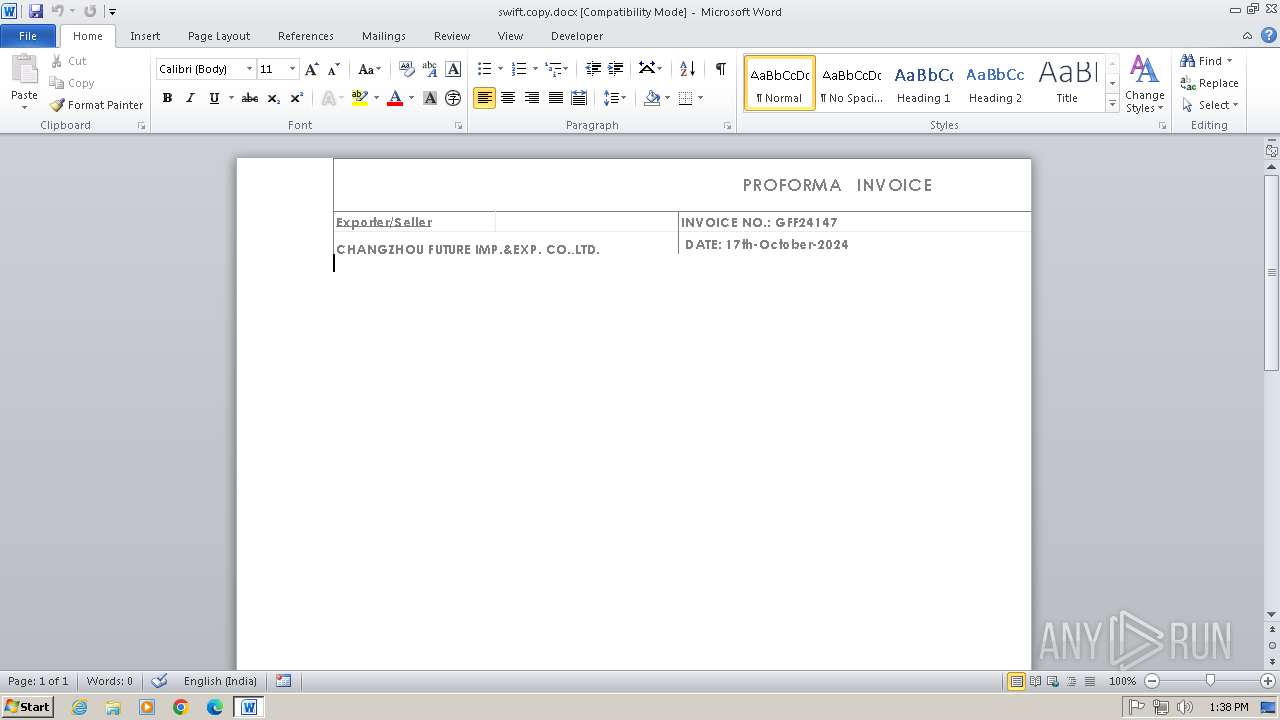Click Sort icon
The width and height of the screenshot is (1280, 720).
687,69
